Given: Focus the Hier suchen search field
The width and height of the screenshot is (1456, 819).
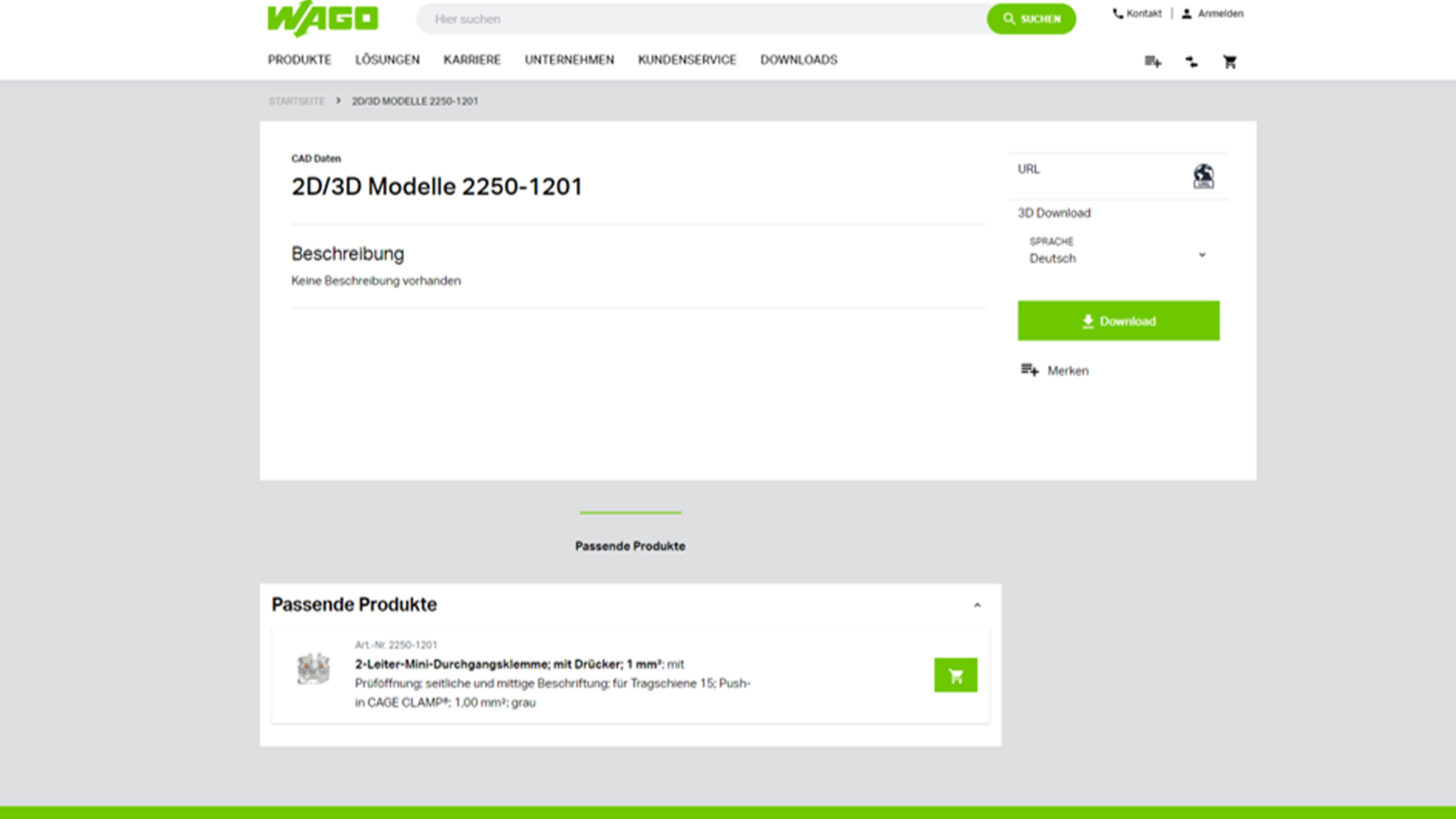Looking at the screenshot, I should (x=703, y=19).
